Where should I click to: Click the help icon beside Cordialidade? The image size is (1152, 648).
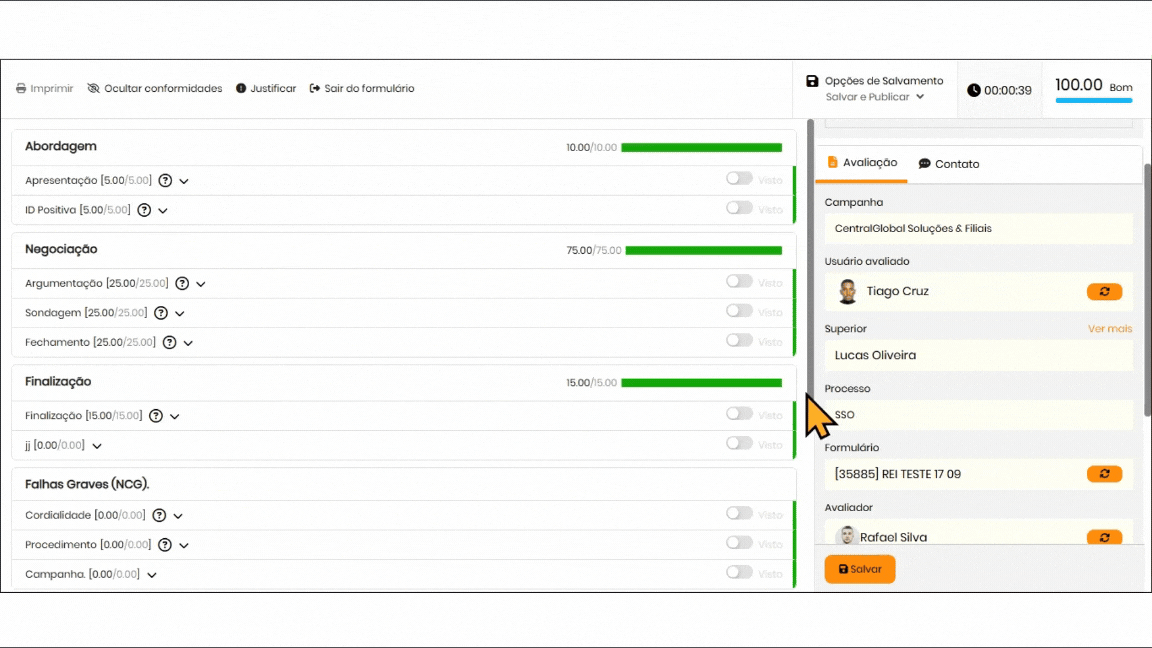coord(159,516)
